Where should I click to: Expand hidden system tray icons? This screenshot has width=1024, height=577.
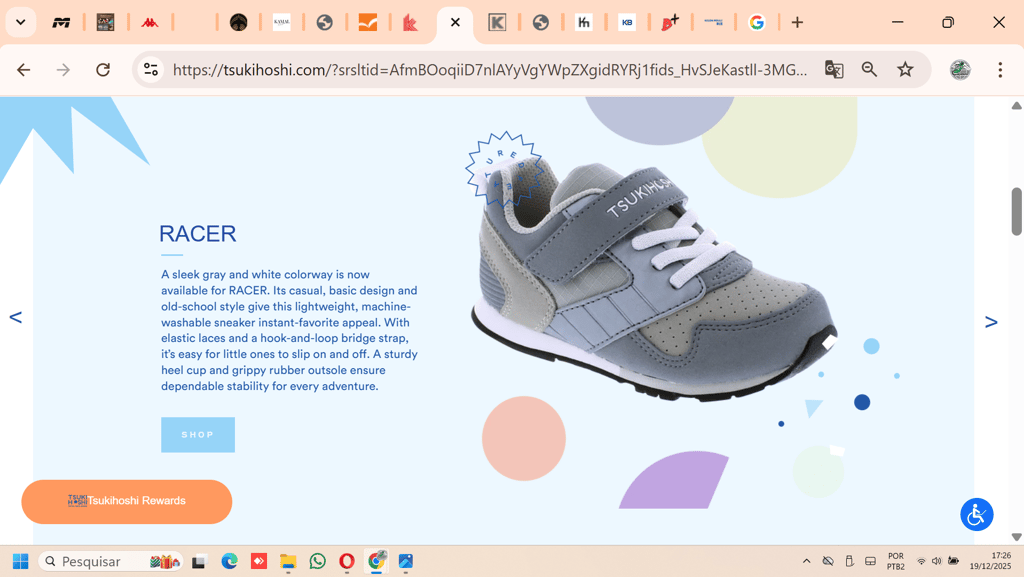coord(807,561)
